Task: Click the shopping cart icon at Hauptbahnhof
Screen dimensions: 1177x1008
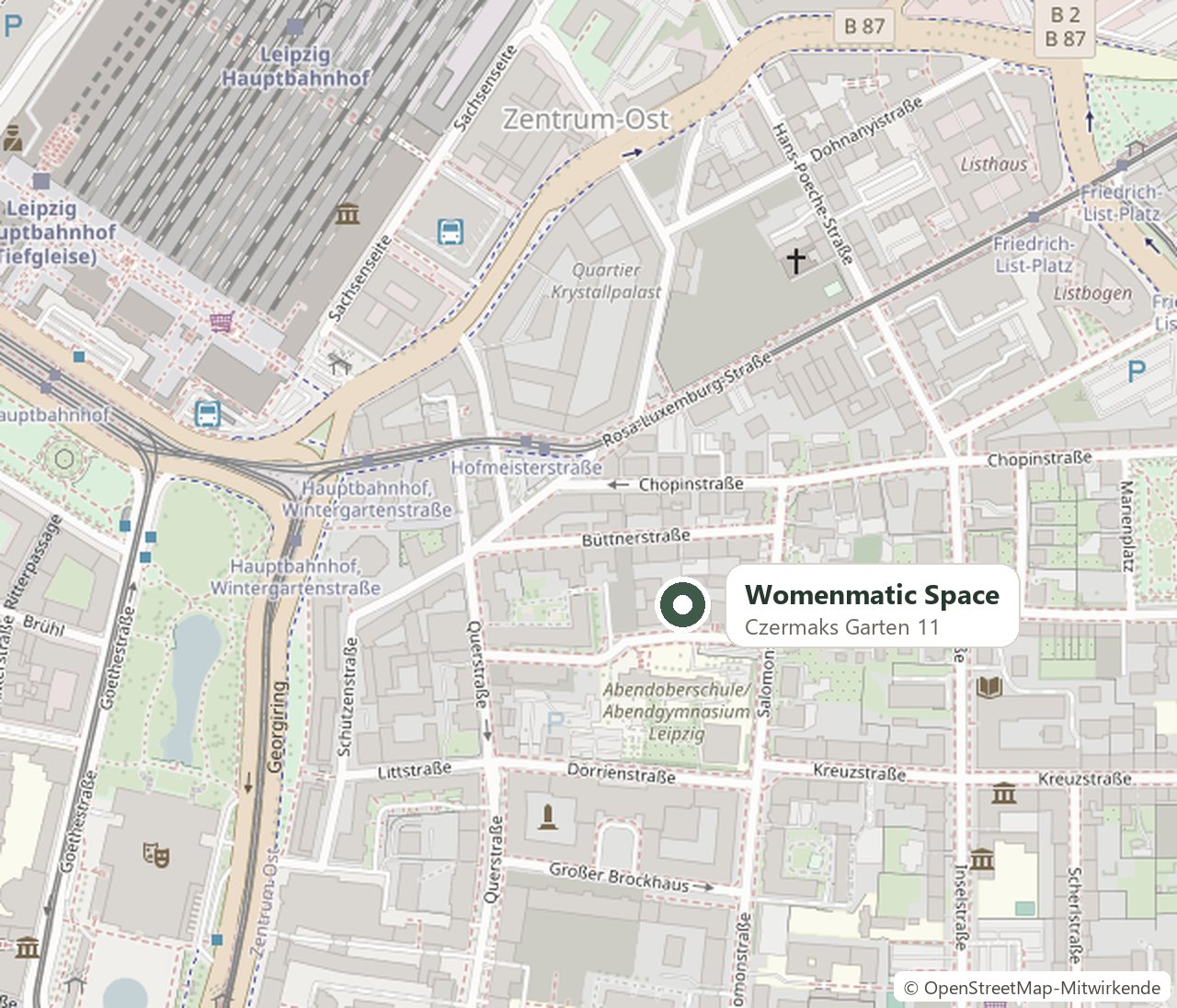Action: coord(221,321)
